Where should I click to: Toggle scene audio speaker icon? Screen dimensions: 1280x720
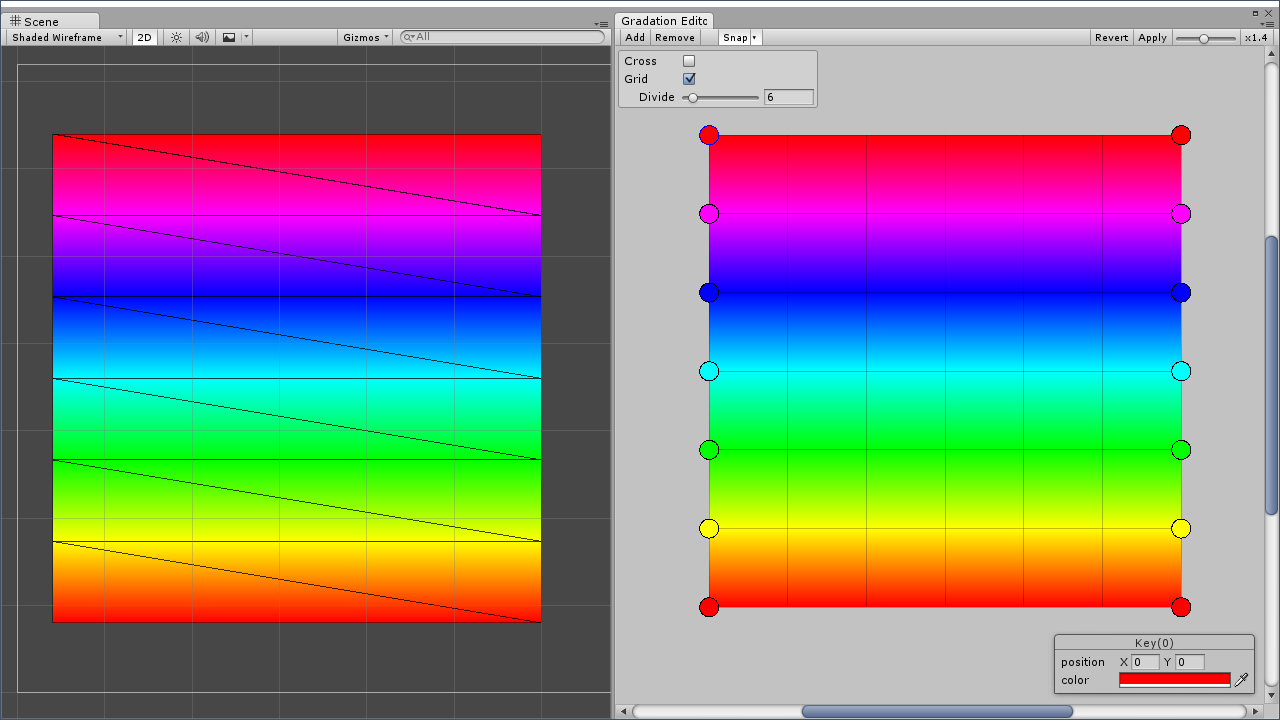point(202,37)
